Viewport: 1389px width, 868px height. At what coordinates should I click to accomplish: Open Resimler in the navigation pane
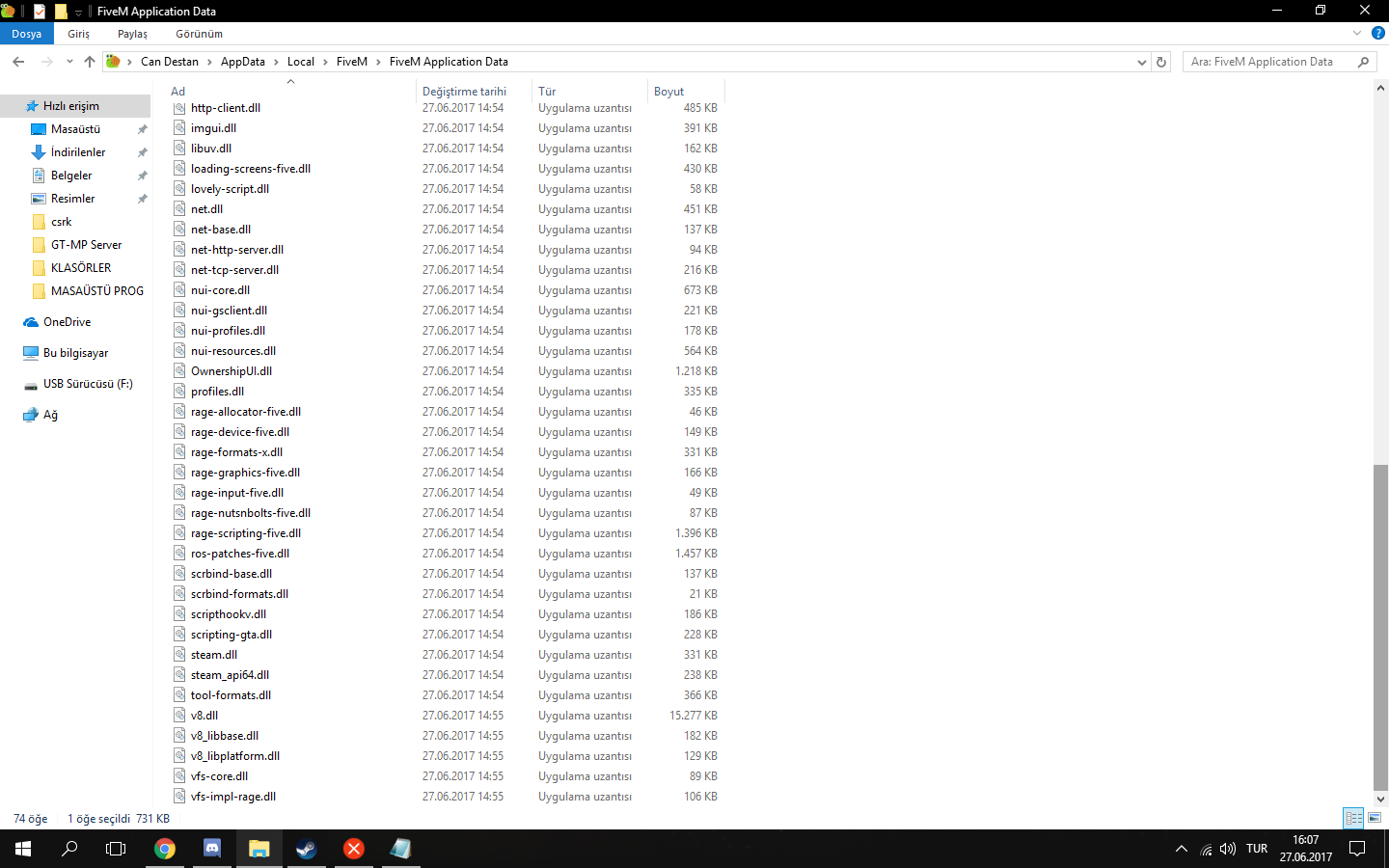click(72, 199)
